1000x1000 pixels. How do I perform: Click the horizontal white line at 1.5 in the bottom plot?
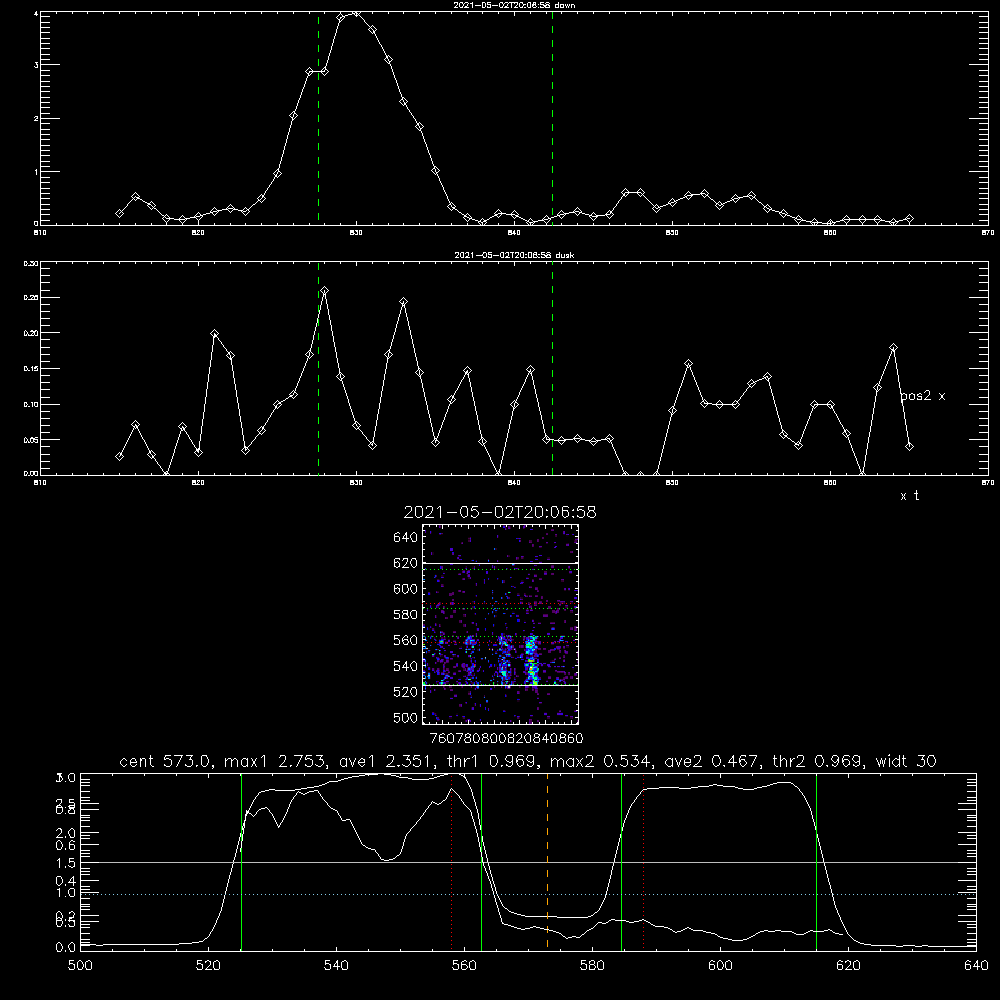pyautogui.click(x=528, y=862)
